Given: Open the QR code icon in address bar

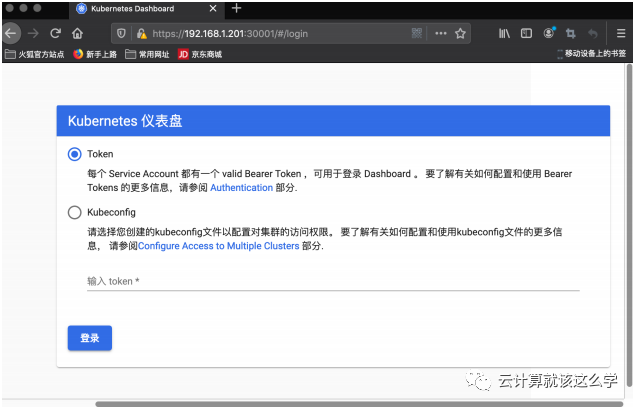Looking at the screenshot, I should [x=417, y=33].
